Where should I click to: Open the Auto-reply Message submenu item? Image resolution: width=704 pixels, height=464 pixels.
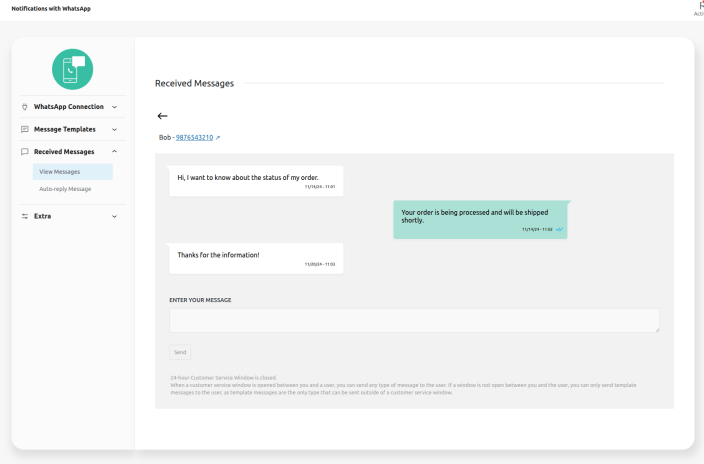(x=65, y=189)
